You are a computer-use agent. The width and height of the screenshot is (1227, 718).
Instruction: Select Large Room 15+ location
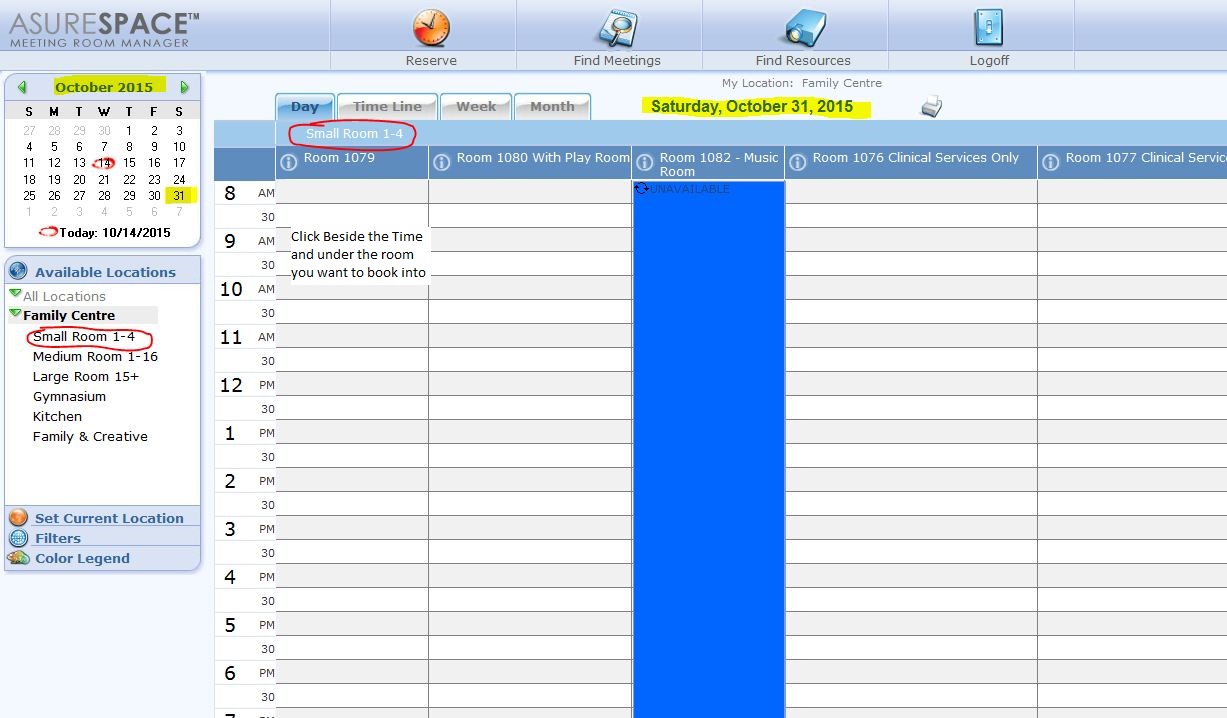[x=86, y=376]
